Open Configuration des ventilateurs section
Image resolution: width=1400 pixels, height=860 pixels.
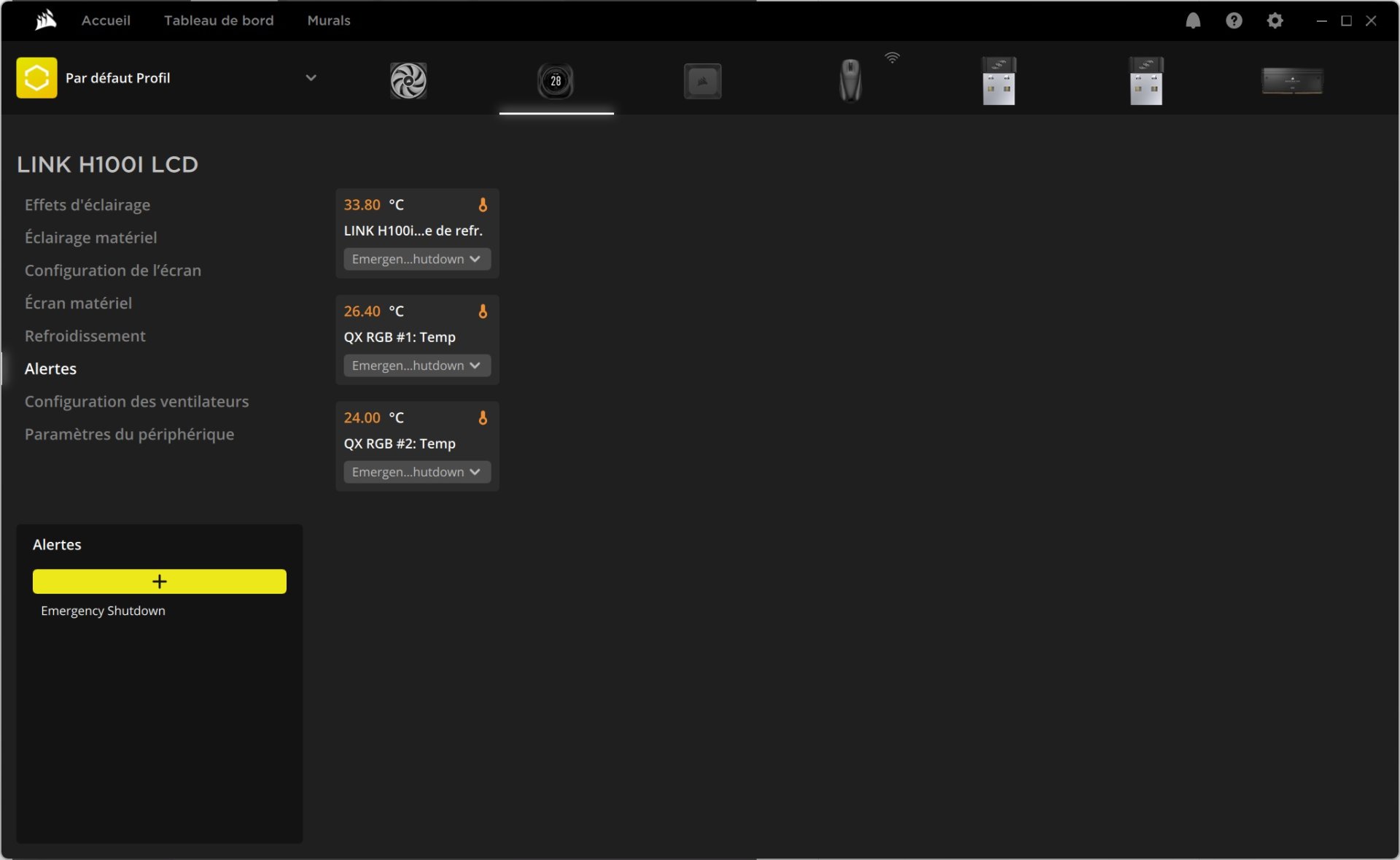(x=136, y=402)
